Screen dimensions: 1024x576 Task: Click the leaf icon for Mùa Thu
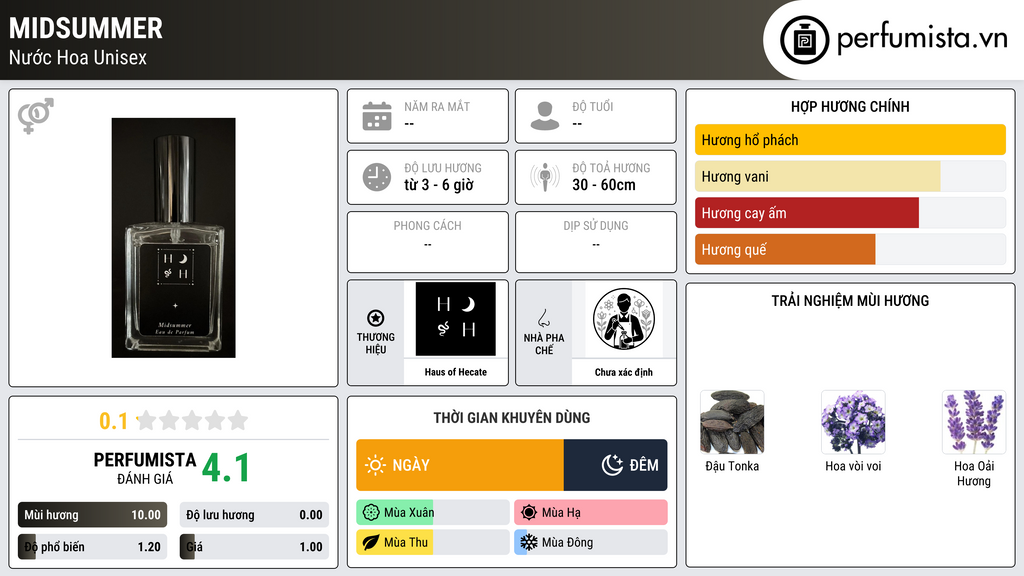(x=371, y=542)
